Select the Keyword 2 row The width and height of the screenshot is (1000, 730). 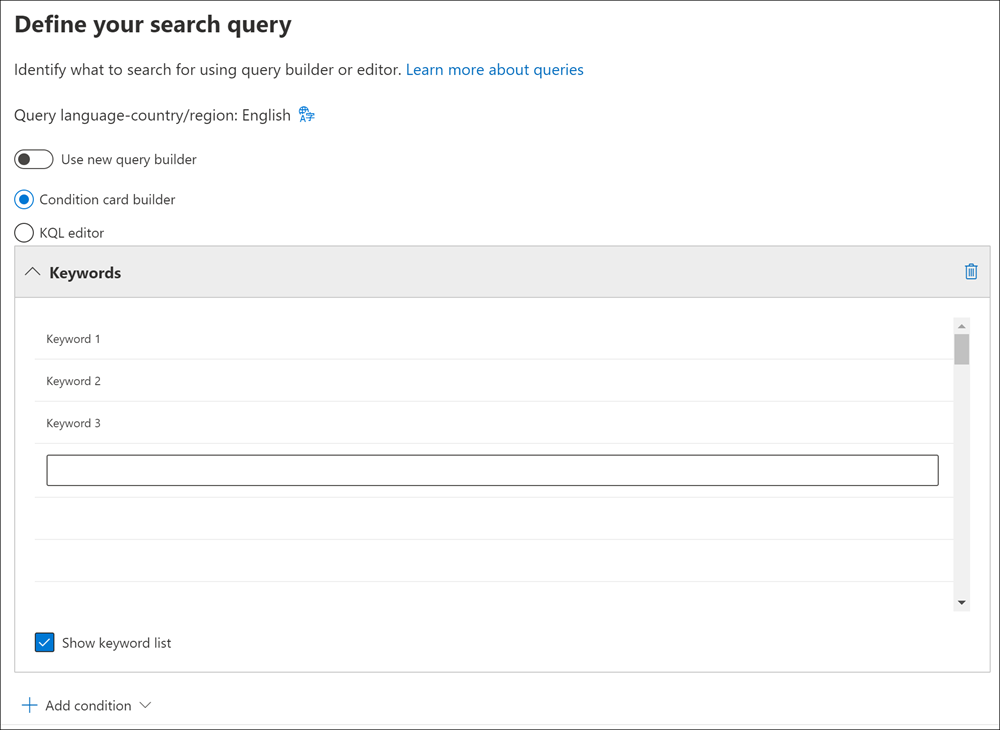pyautogui.click(x=494, y=381)
